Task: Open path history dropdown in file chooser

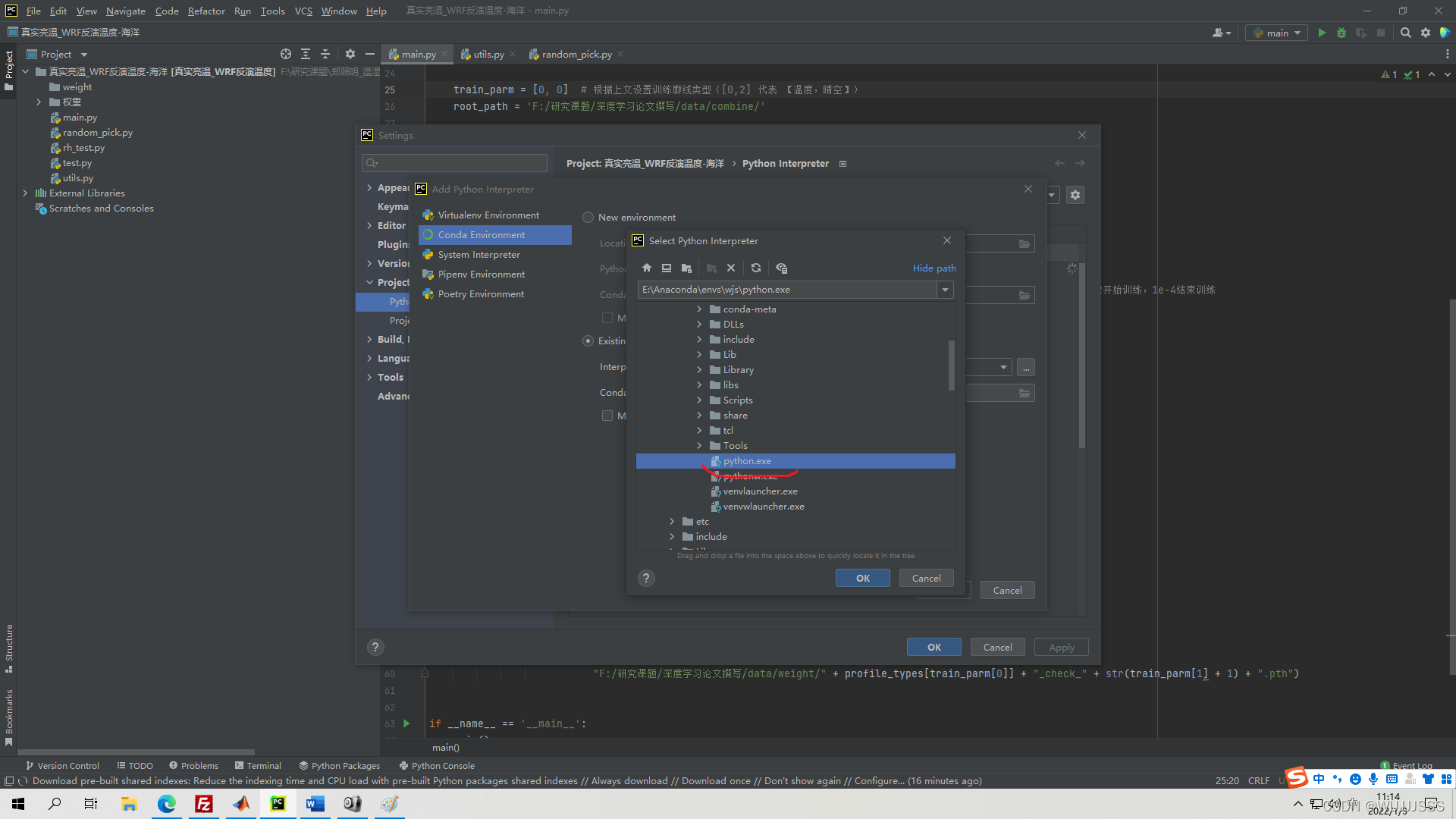Action: 945,290
